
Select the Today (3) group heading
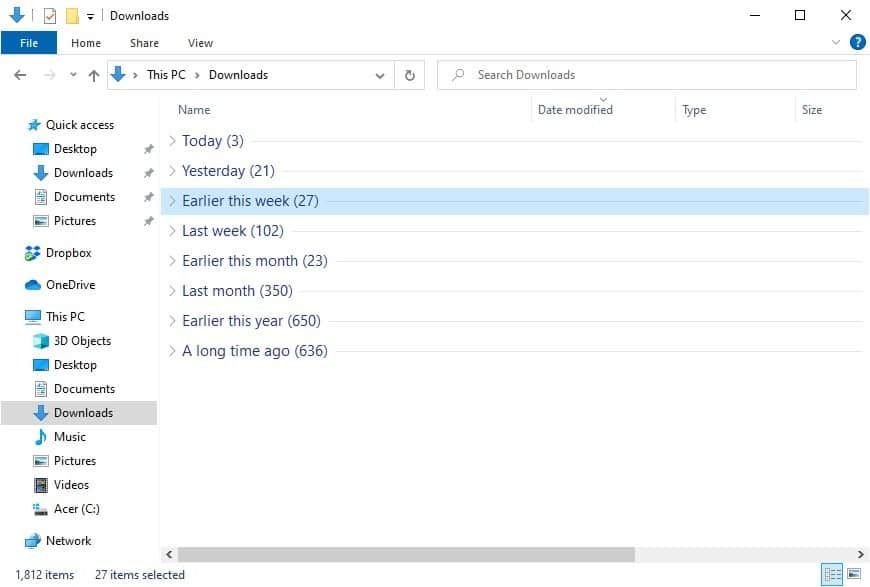coord(213,141)
